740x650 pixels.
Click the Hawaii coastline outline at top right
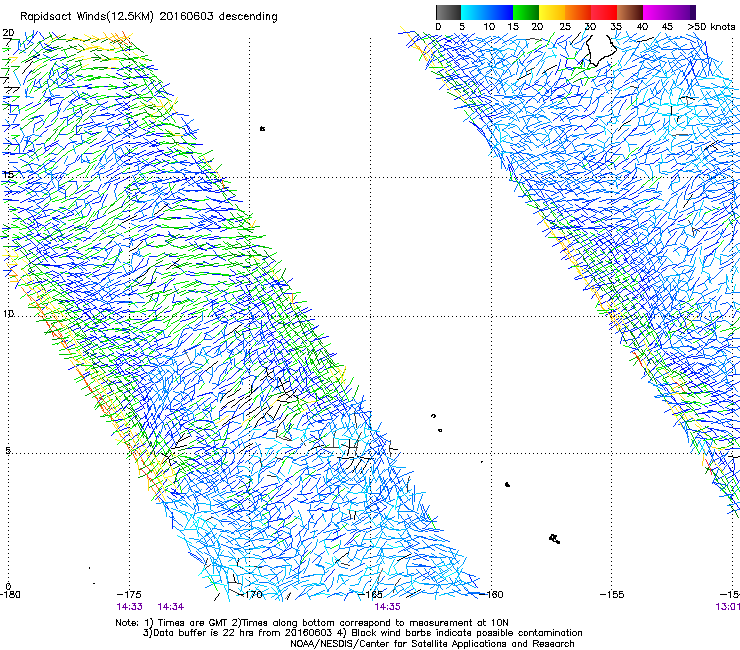(600, 50)
